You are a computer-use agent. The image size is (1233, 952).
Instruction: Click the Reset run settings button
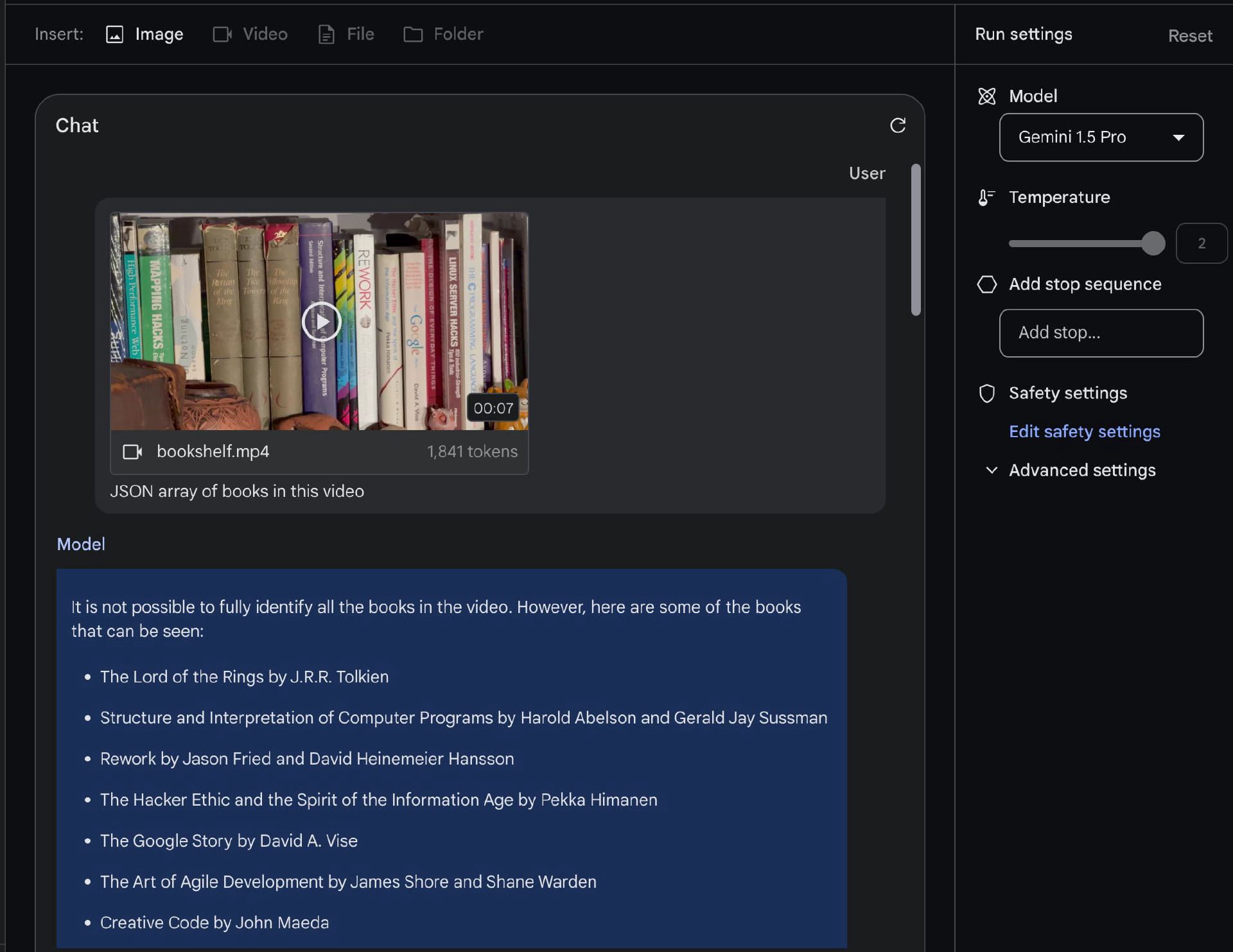(1189, 36)
